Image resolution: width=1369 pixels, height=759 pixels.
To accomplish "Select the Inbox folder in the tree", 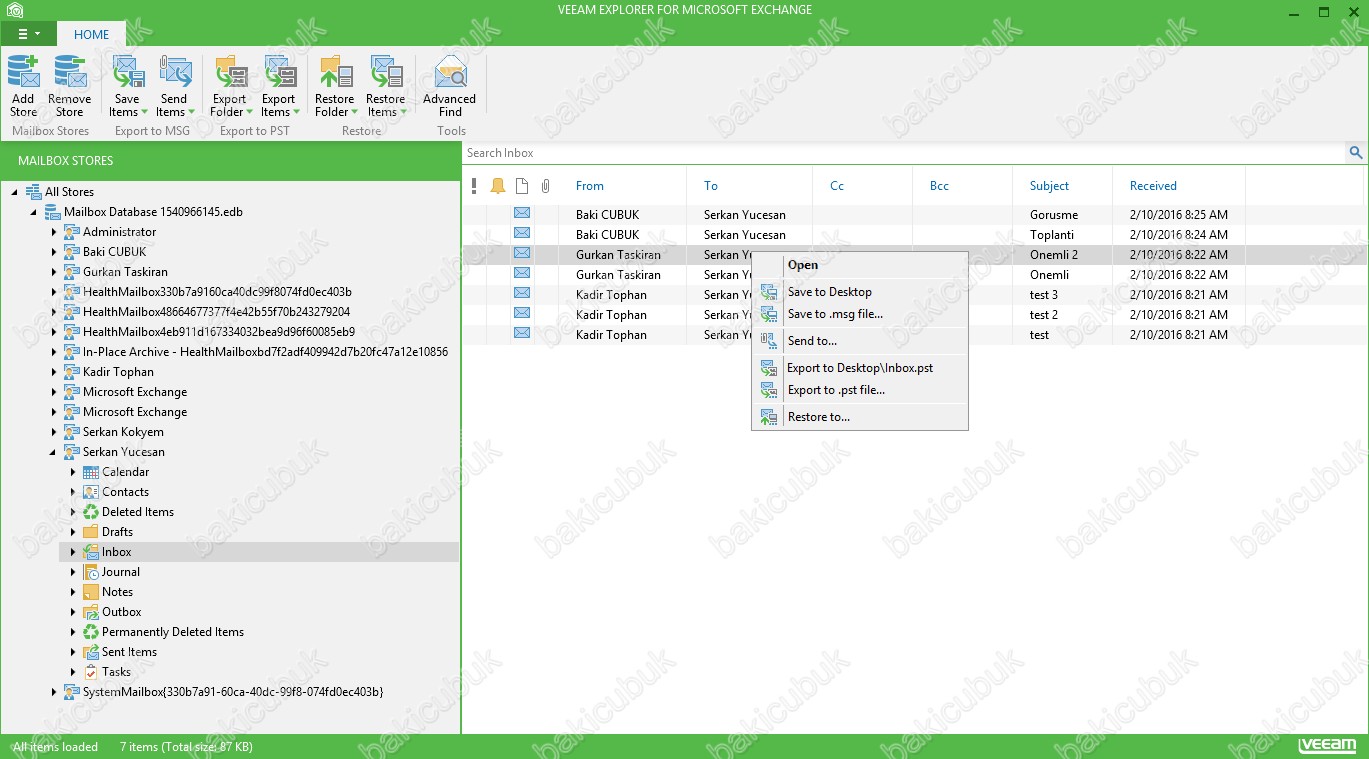I will coord(116,552).
